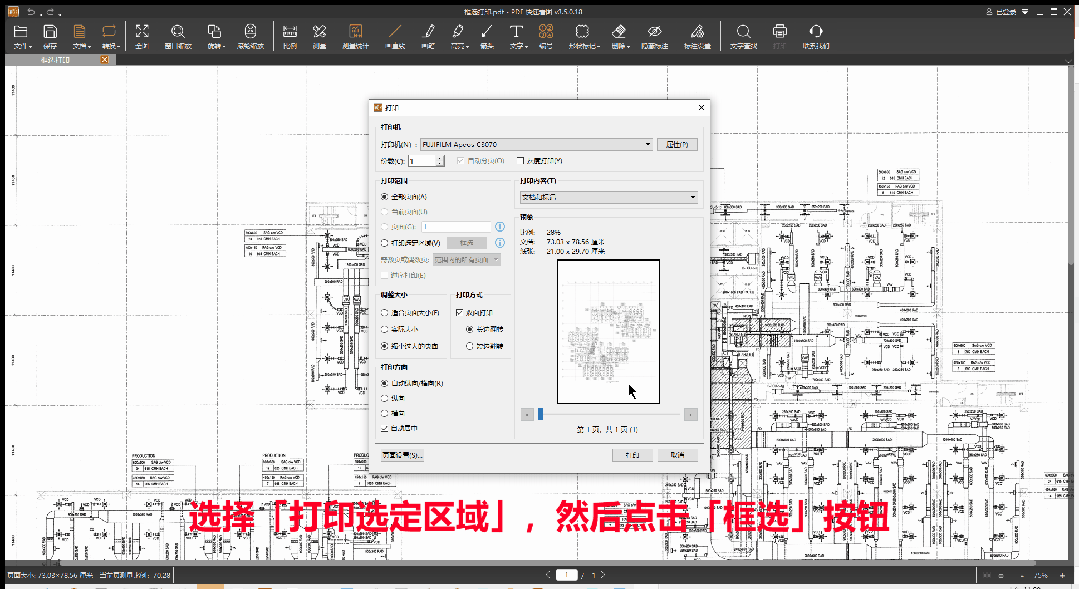Screen dimensions: 1079x589
Task: Open the print content dropdown
Action: click(x=609, y=197)
